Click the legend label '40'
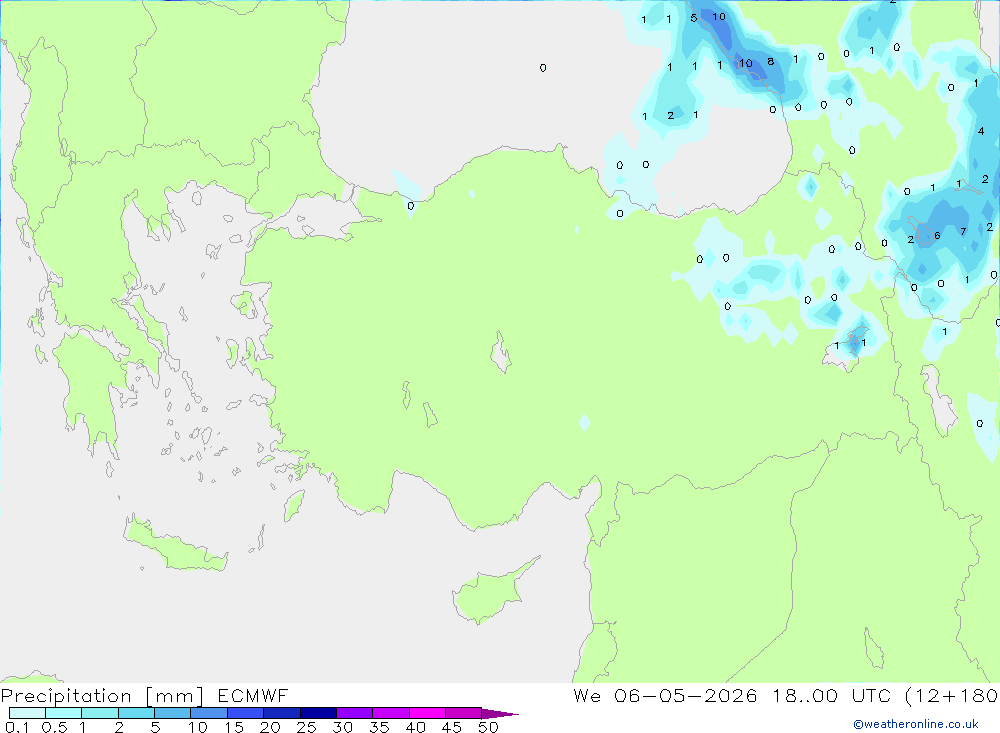Screen dimensions: 1000x733 416,727
